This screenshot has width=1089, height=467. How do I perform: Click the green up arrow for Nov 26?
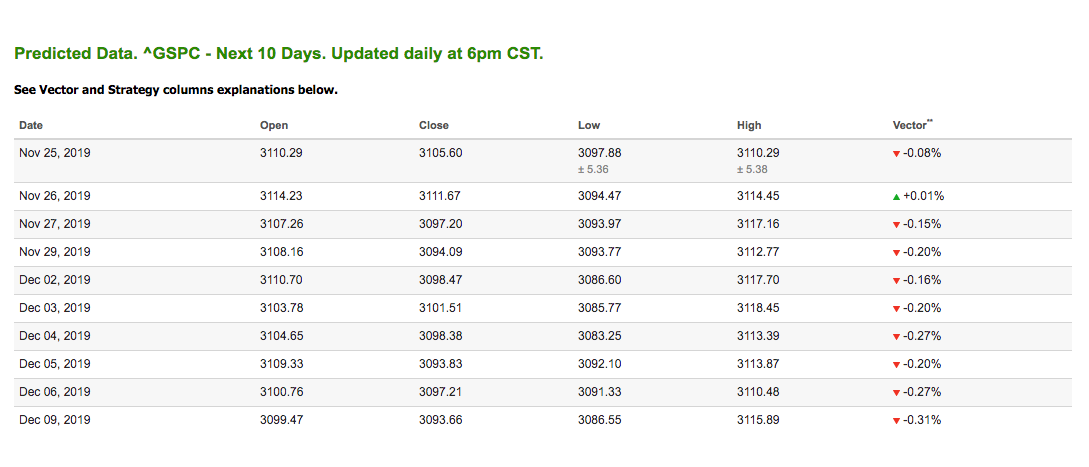click(x=896, y=197)
